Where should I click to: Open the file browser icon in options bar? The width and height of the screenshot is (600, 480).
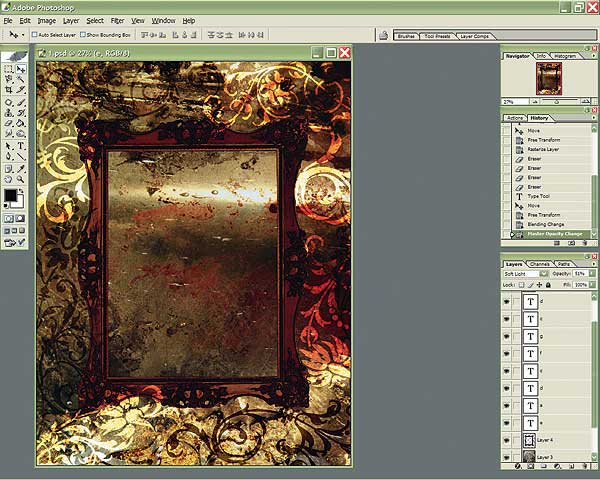[x=383, y=35]
